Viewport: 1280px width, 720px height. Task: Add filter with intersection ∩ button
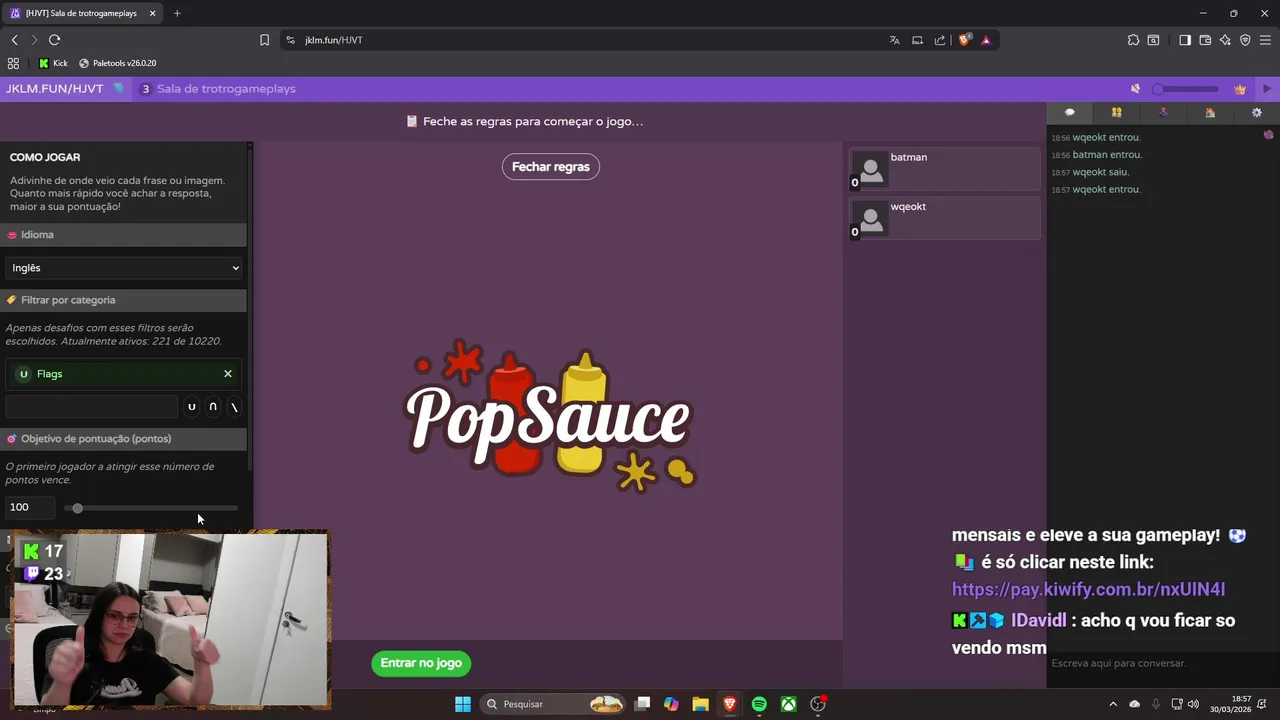click(x=213, y=407)
